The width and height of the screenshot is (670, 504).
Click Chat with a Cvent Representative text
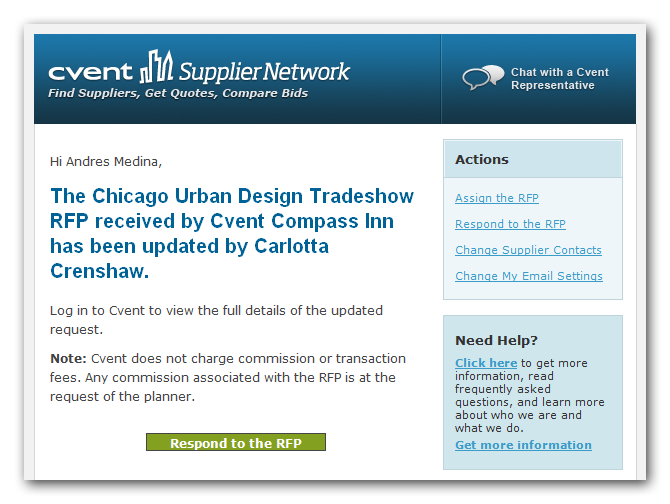coord(559,79)
